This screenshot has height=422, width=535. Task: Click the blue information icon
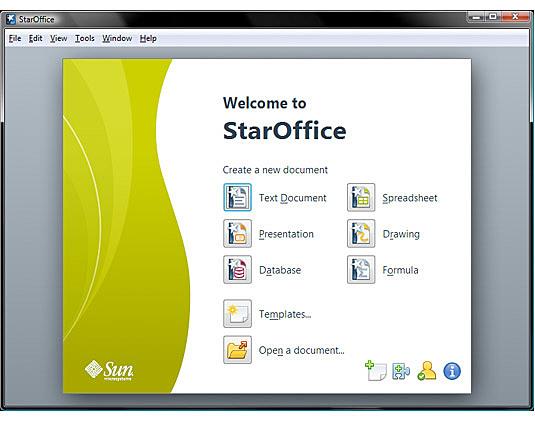pyautogui.click(x=452, y=371)
